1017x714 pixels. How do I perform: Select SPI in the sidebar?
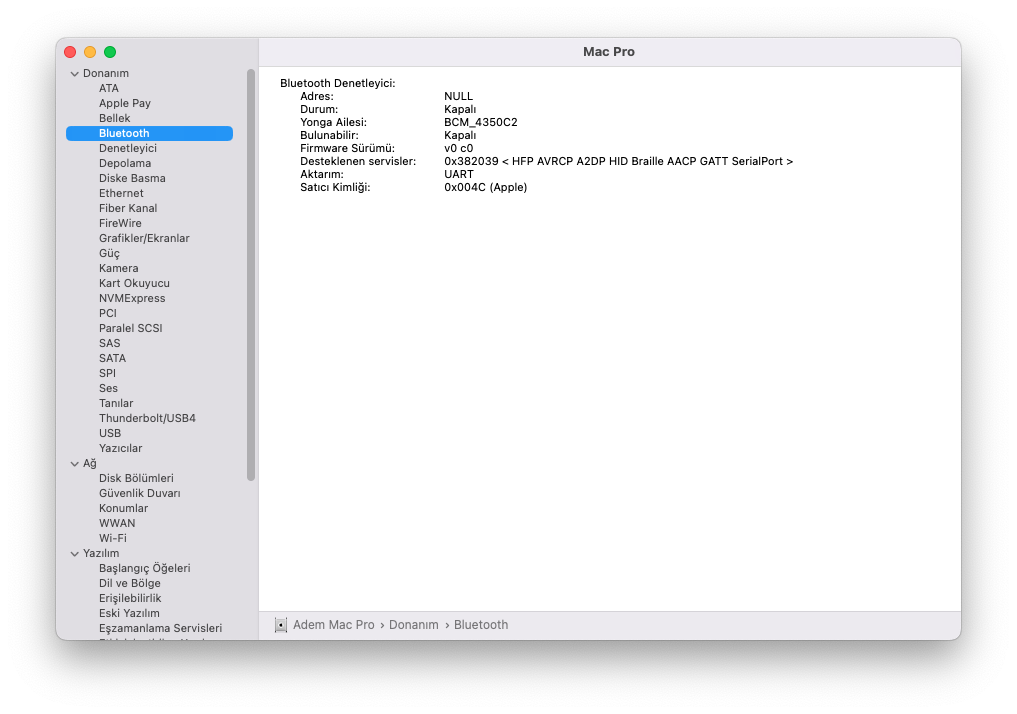108,373
